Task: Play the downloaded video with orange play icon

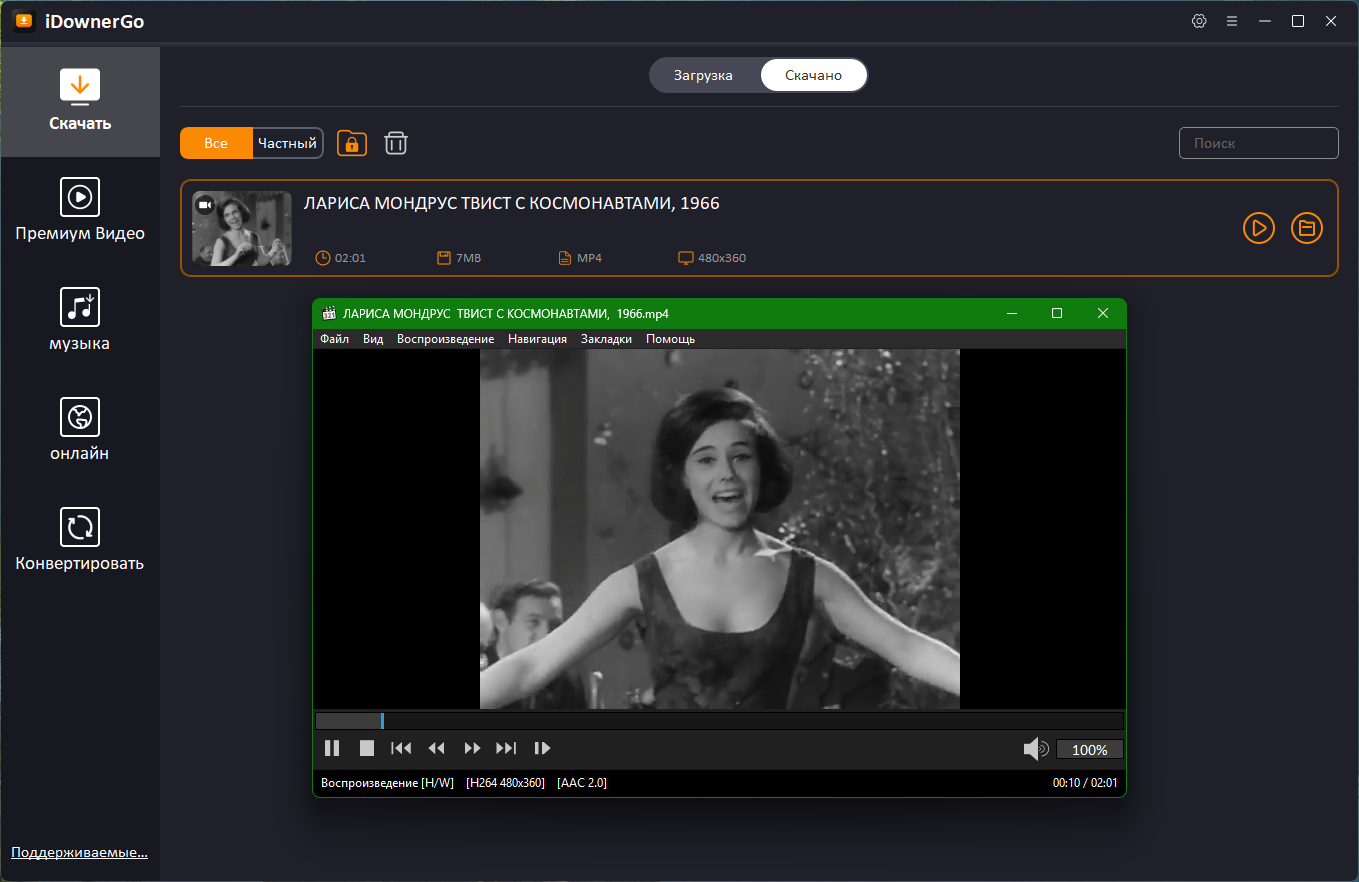Action: [1258, 228]
